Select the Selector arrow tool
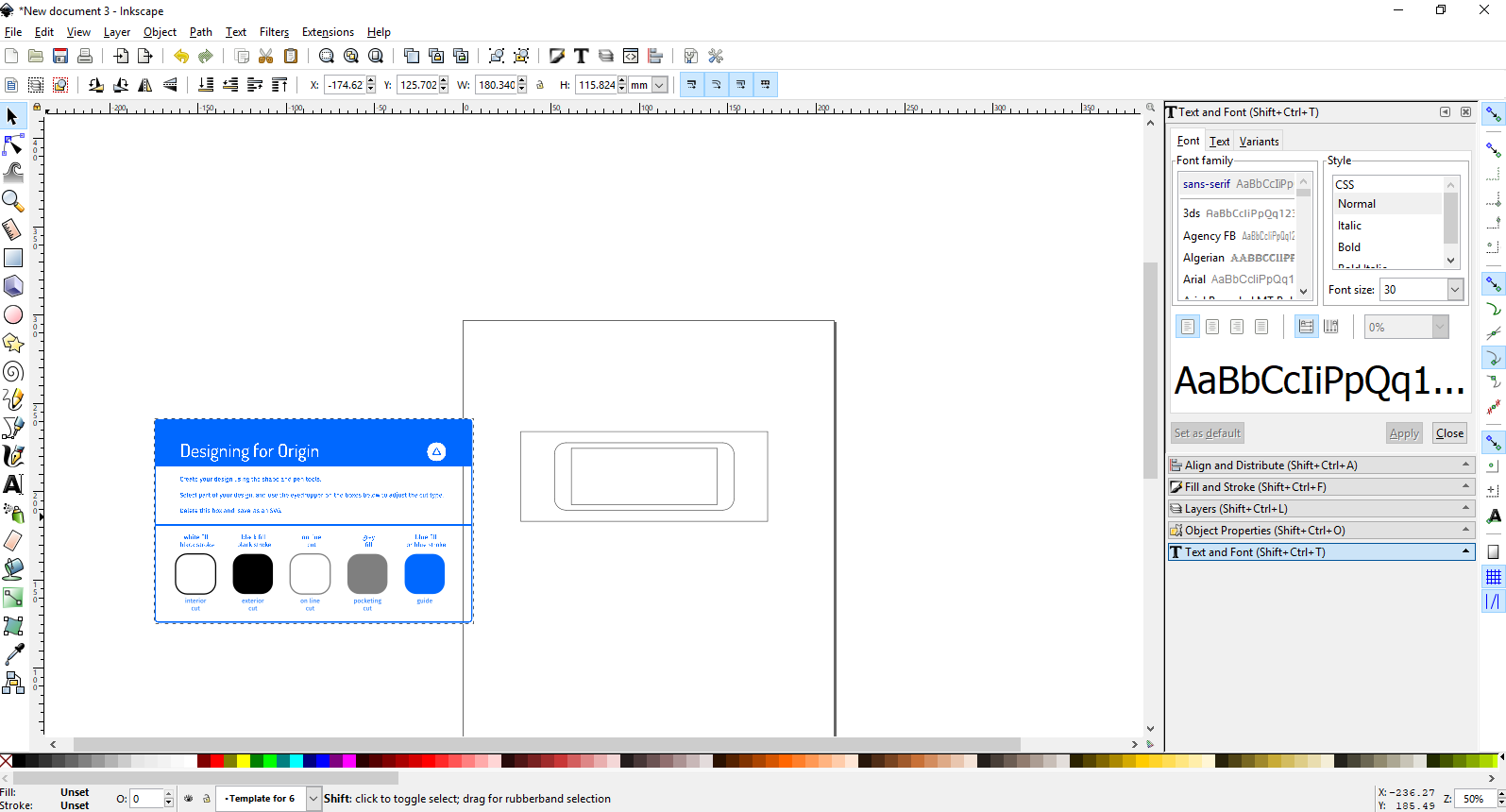The image size is (1506, 812). 12,116
